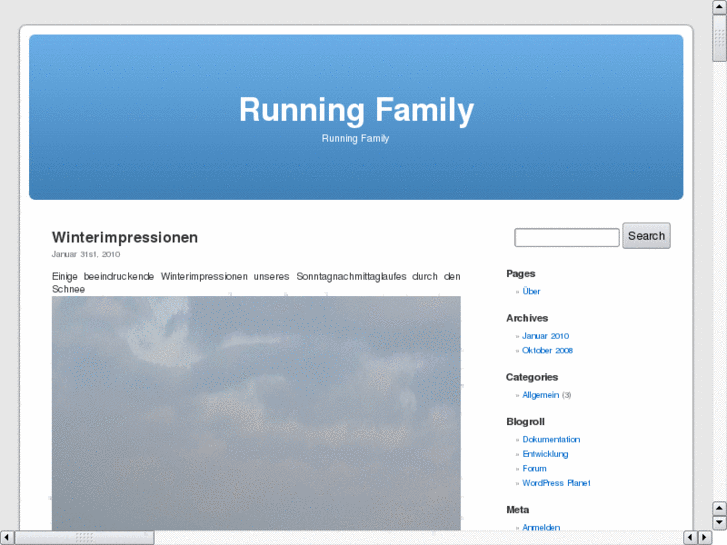Open the WordPress Planet link
Viewport: 727px width, 545px height.
click(556, 483)
